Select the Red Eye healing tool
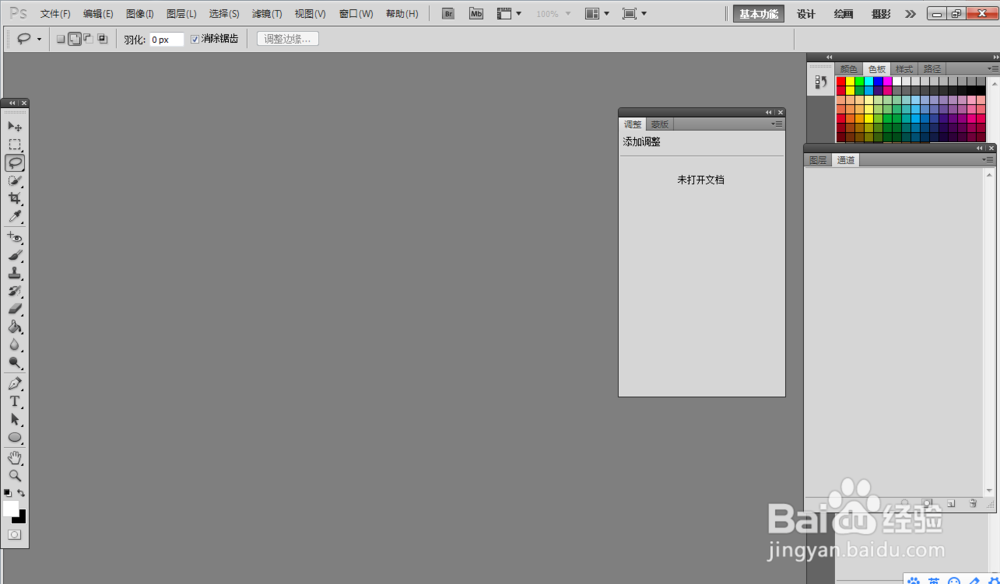 point(15,237)
